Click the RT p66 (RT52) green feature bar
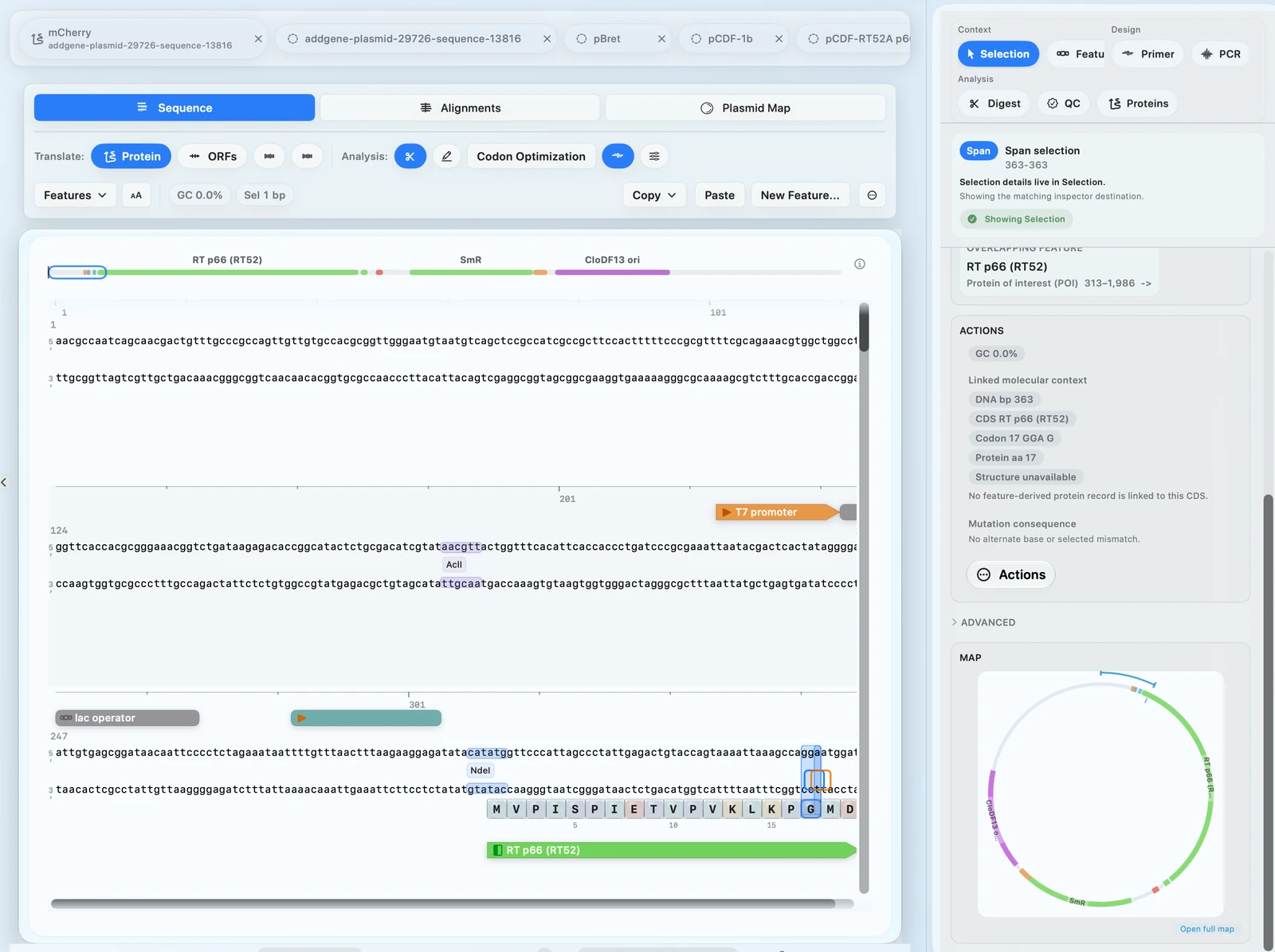The image size is (1275, 952). click(671, 850)
